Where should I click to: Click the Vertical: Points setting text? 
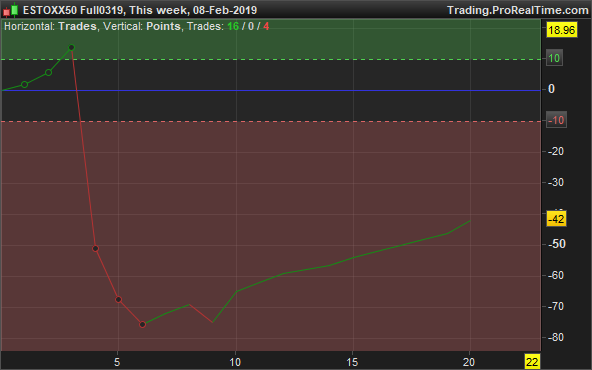(142, 26)
